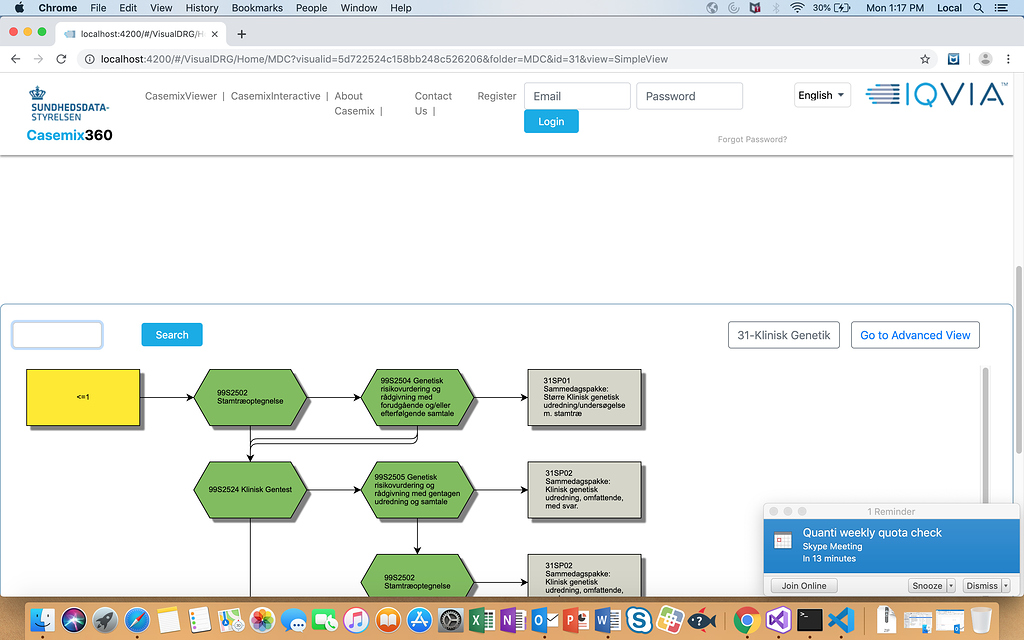Open Chrome's three-dot menu
The width and height of the screenshot is (1024, 640).
pos(1009,59)
